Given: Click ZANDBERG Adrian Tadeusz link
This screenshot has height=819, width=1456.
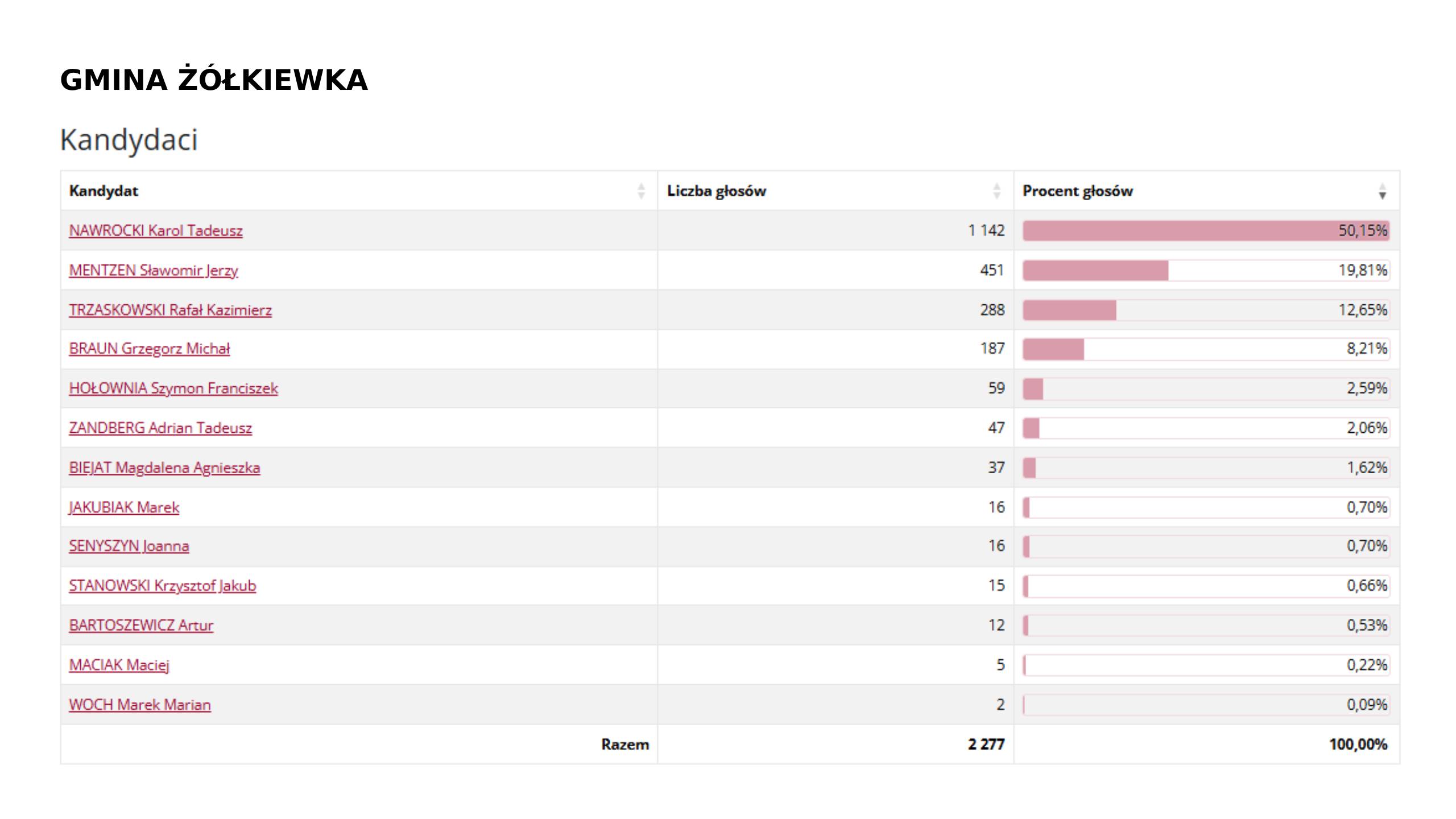Looking at the screenshot, I should click(160, 428).
